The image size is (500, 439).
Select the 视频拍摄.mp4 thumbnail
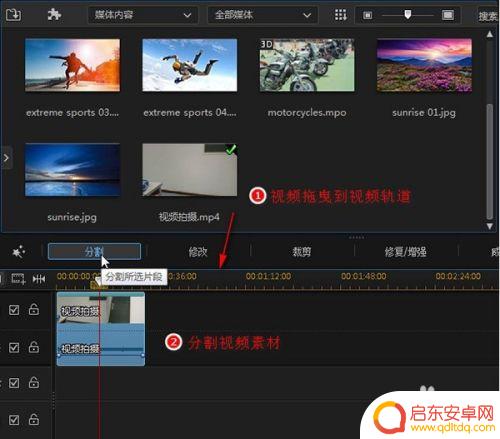point(190,170)
